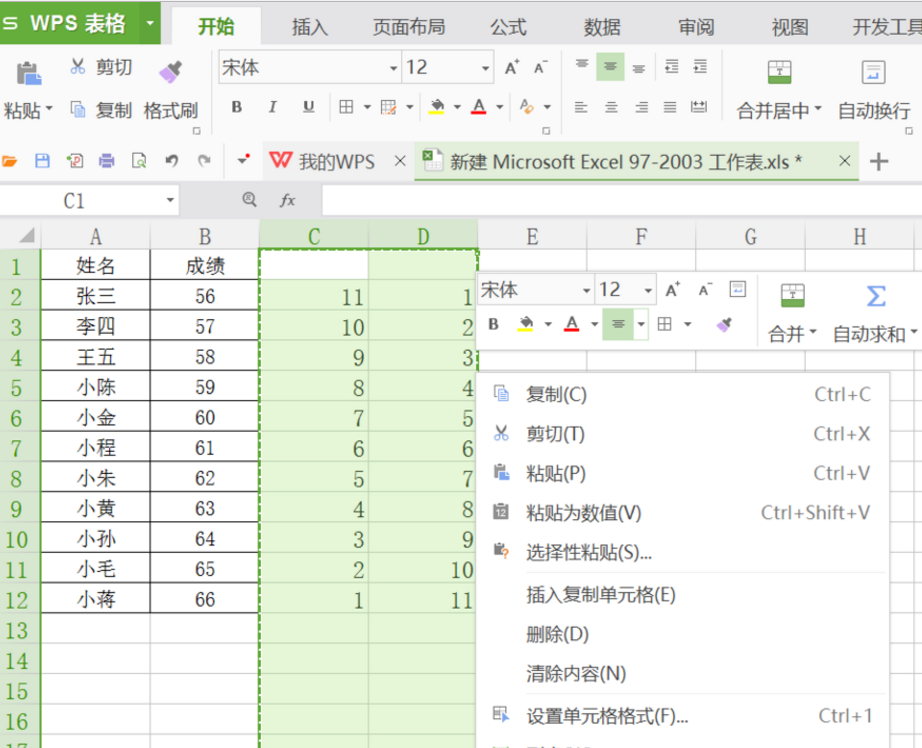
Task: Align text right in ribbon
Action: (641, 107)
